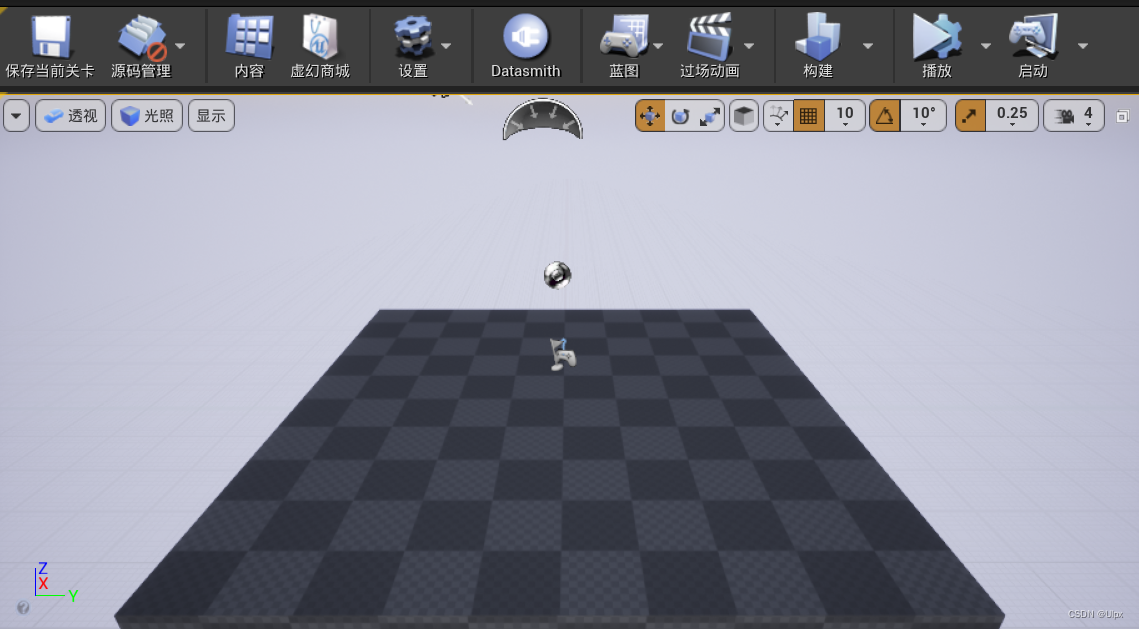Open the 蓝图 Blueprints menu
Screen dimensions: 1139x629
point(624,40)
